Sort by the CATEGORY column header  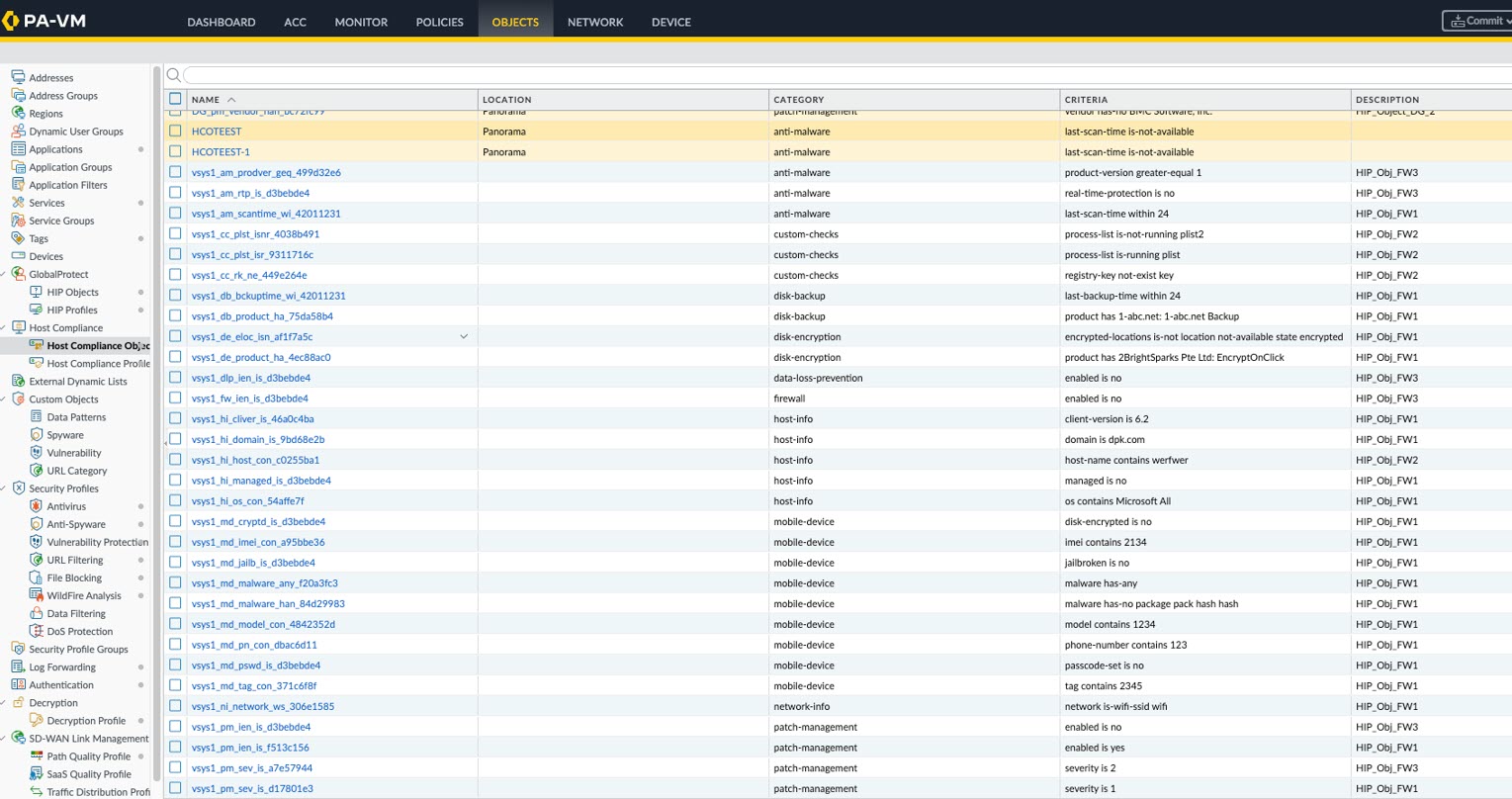799,99
